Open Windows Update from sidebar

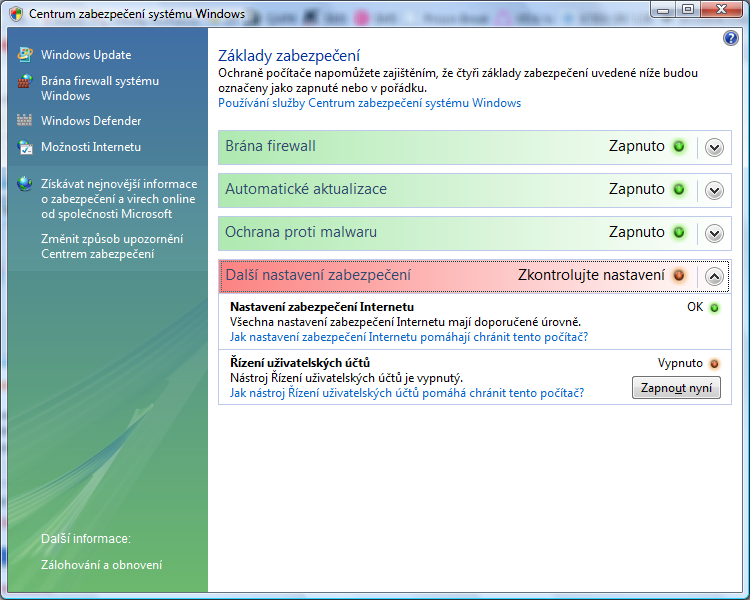pos(86,55)
